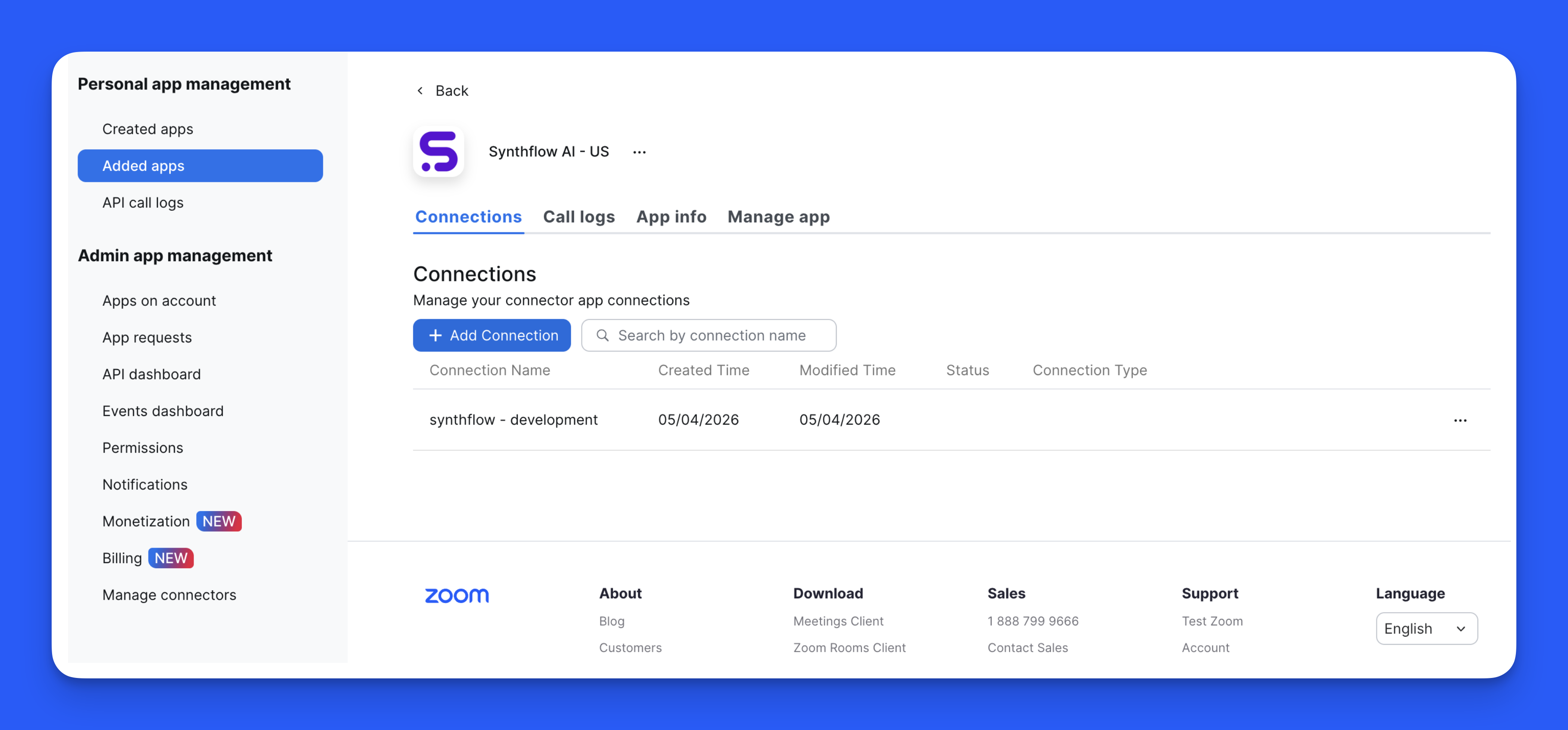
Task: Focus the Search by connection name field
Action: pos(708,335)
